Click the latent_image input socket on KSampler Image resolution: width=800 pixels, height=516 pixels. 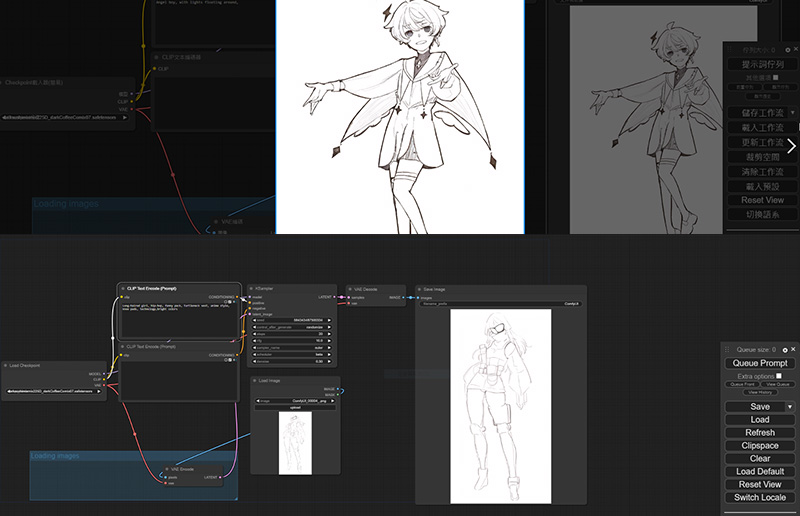(x=249, y=314)
